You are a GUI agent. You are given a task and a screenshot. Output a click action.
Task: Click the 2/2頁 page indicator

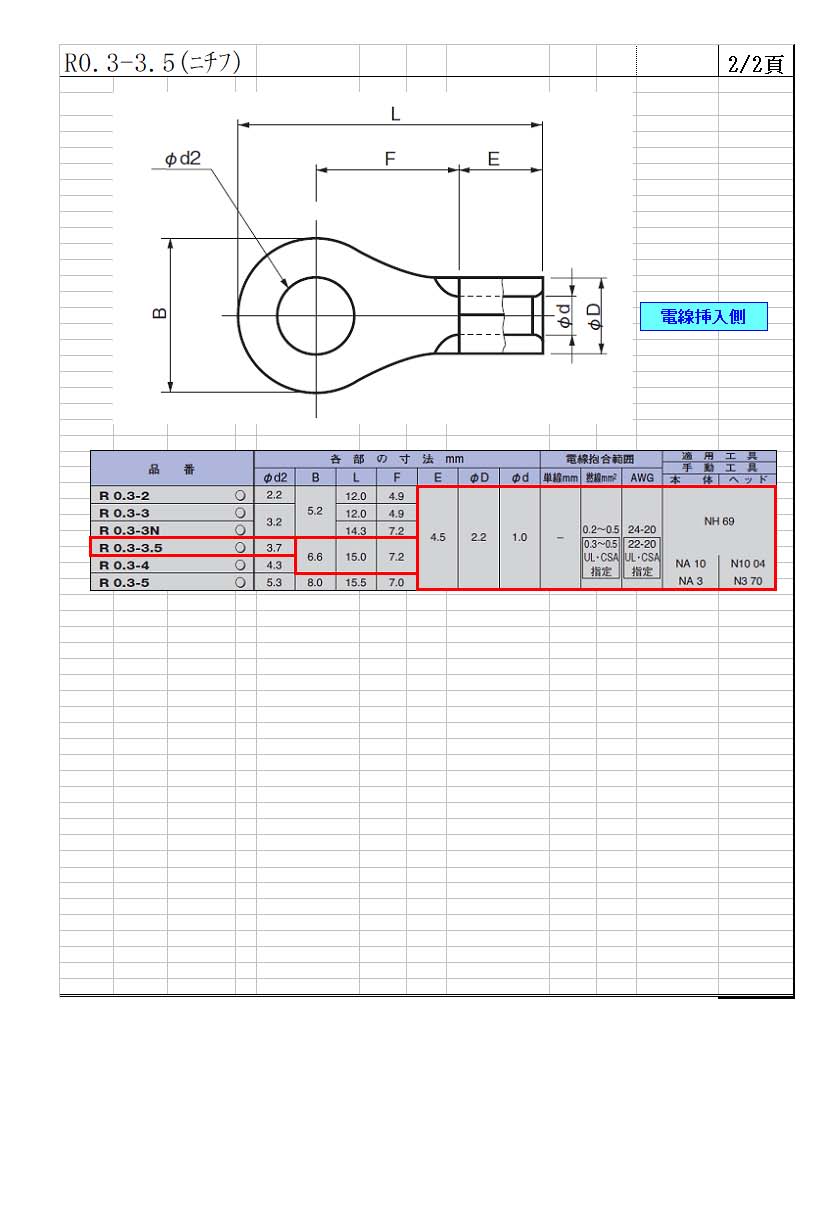pyautogui.click(x=756, y=63)
